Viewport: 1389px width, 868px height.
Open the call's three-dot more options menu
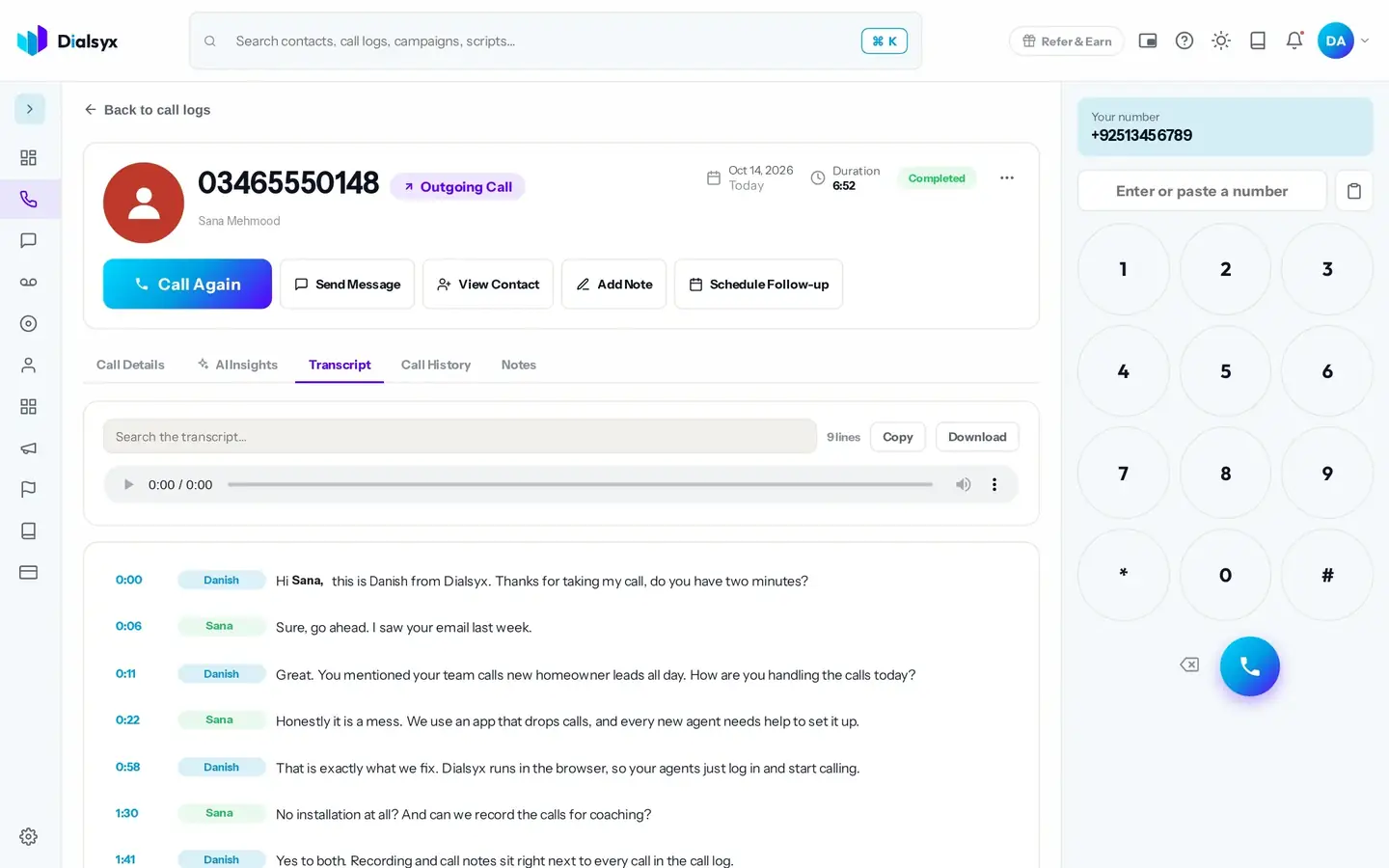1007,177
